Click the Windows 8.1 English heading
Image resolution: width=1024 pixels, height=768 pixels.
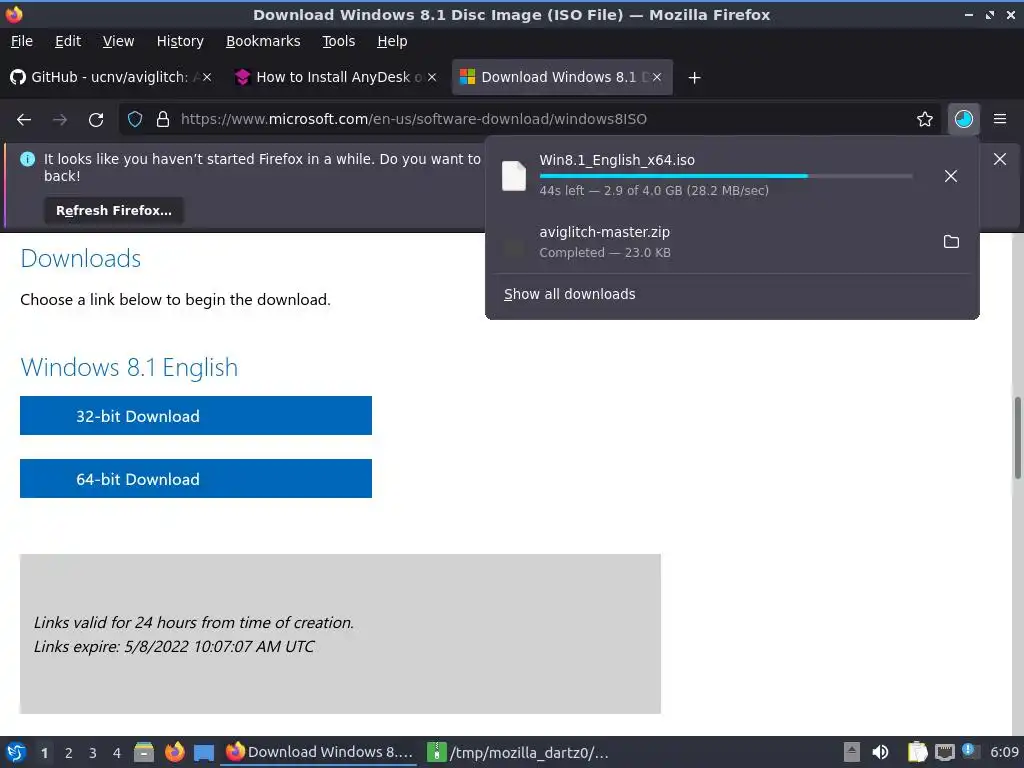coord(129,367)
